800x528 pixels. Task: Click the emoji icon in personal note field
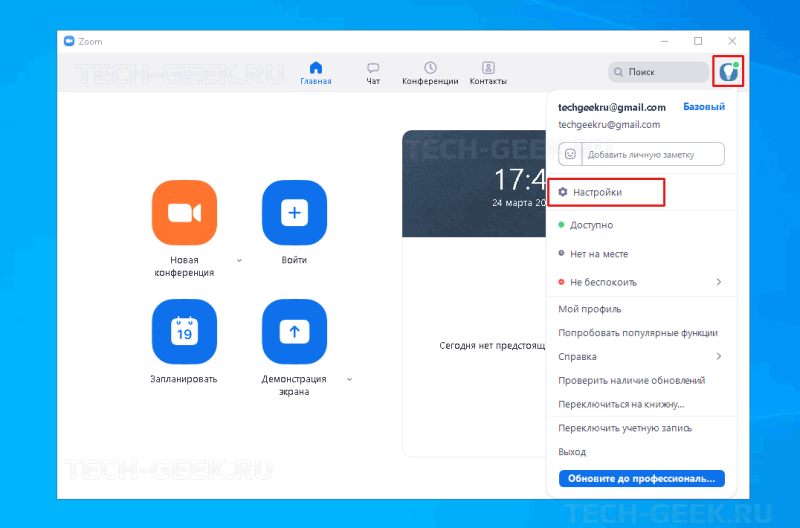coord(570,154)
